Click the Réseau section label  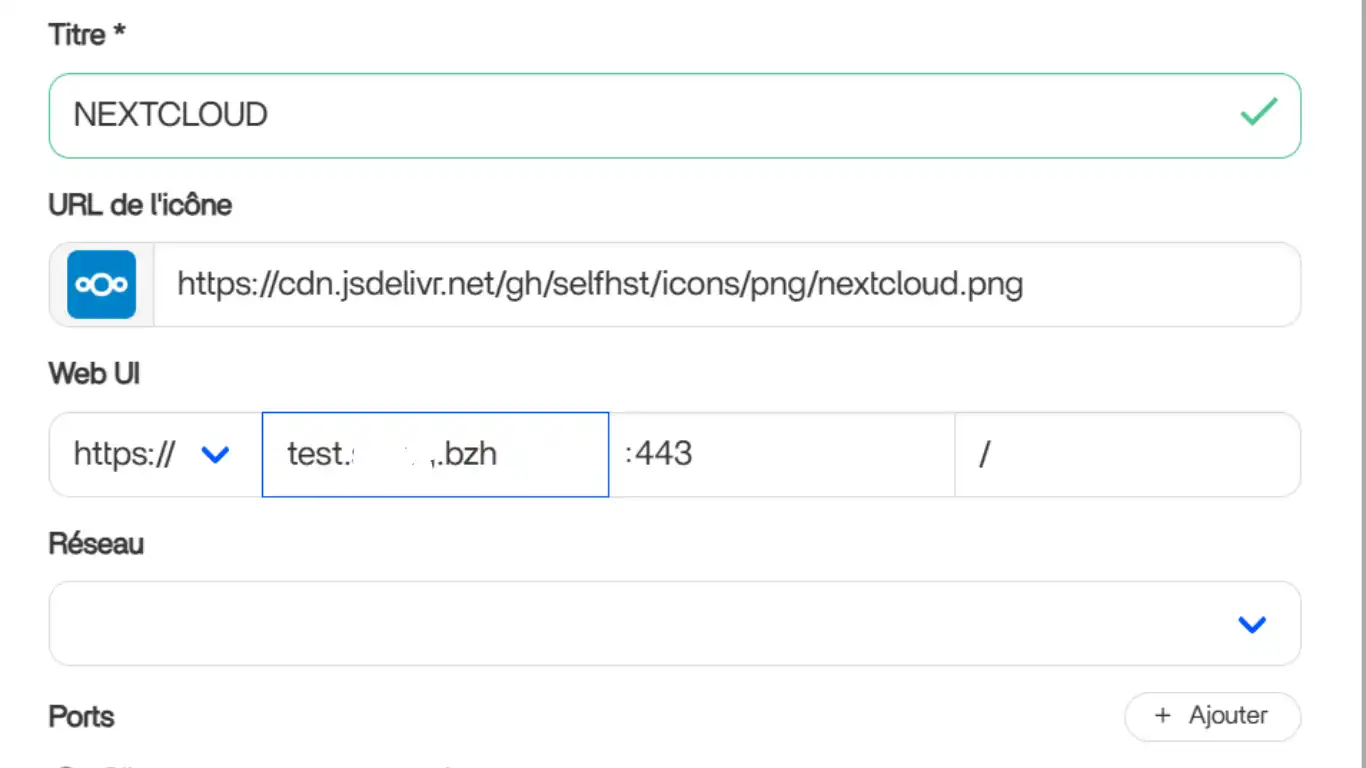pyautogui.click(x=96, y=544)
